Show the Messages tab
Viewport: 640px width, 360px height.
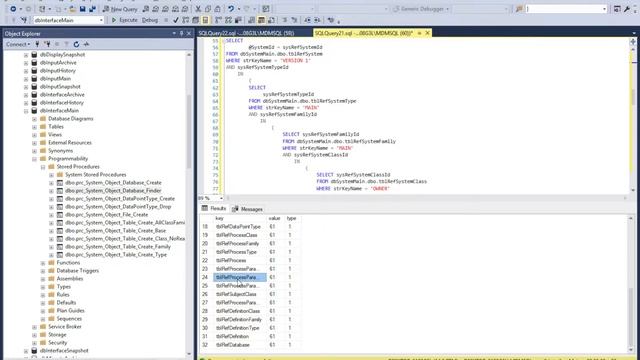pyautogui.click(x=247, y=209)
